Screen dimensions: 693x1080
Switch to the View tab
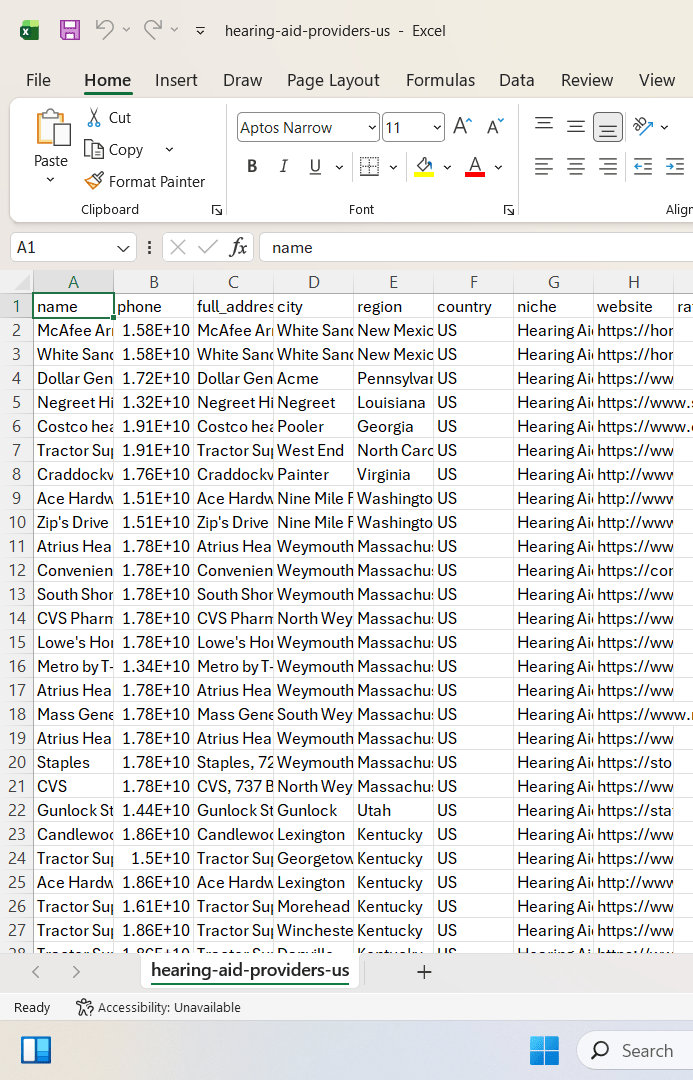[656, 81]
